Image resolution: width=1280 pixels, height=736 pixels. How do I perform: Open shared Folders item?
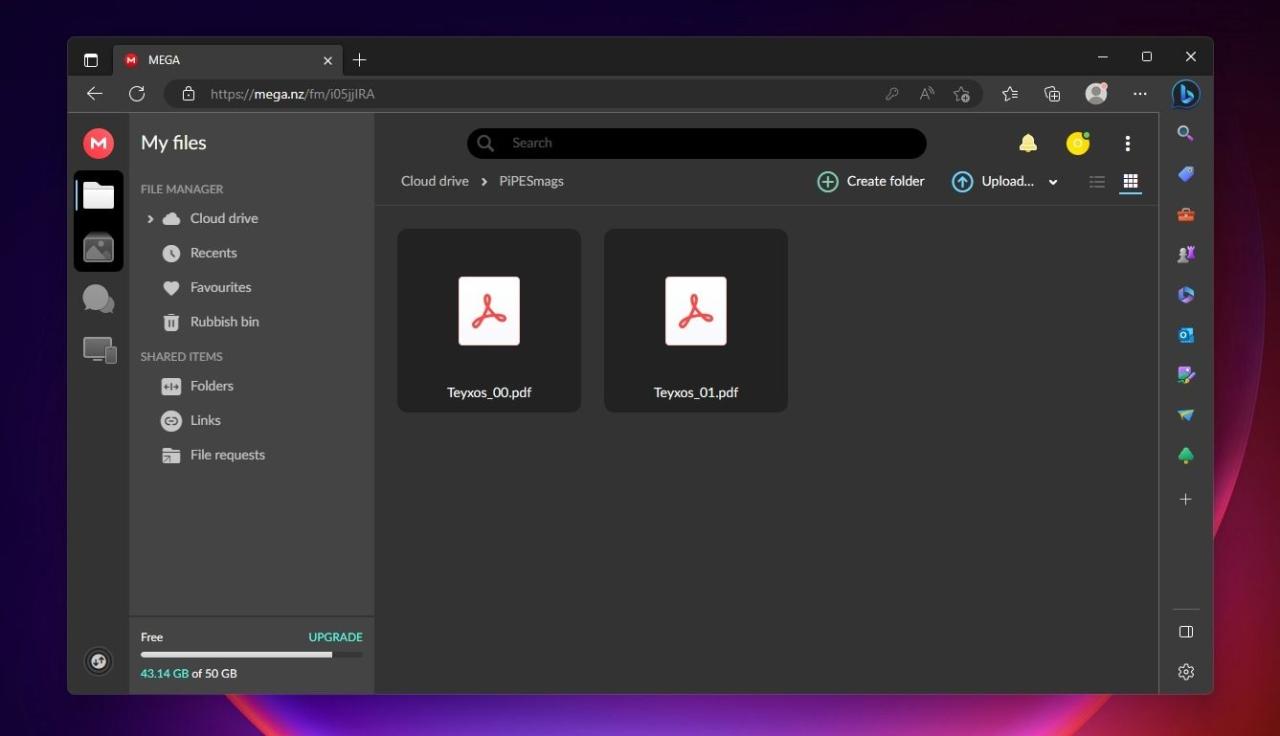pyautogui.click(x=198, y=386)
